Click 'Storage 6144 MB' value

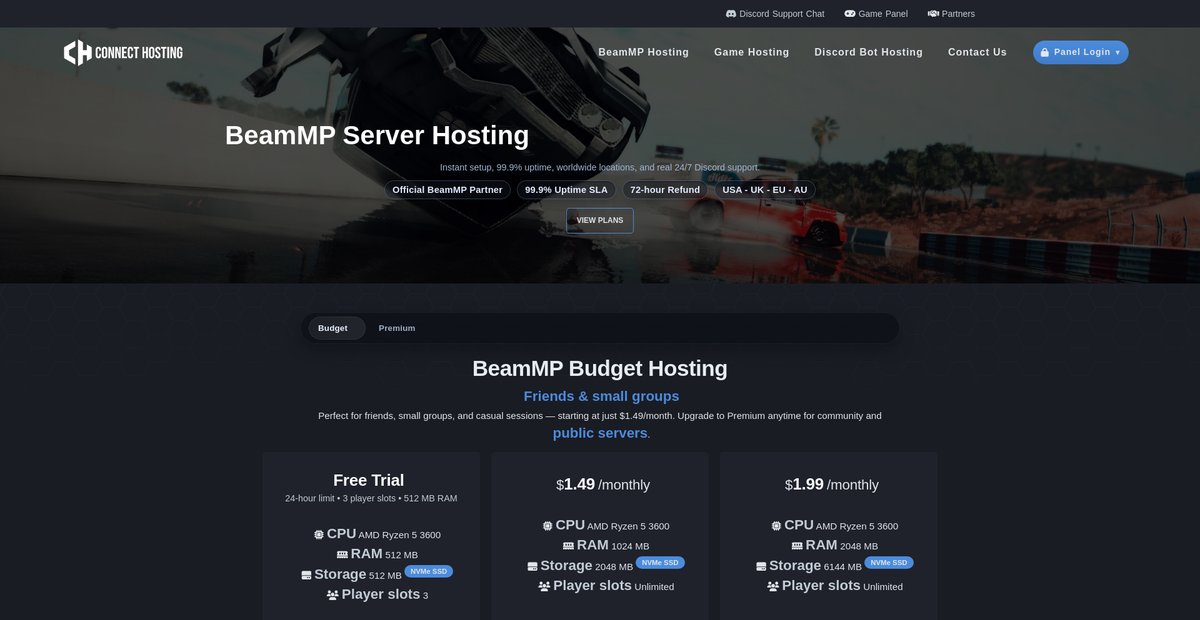point(810,566)
